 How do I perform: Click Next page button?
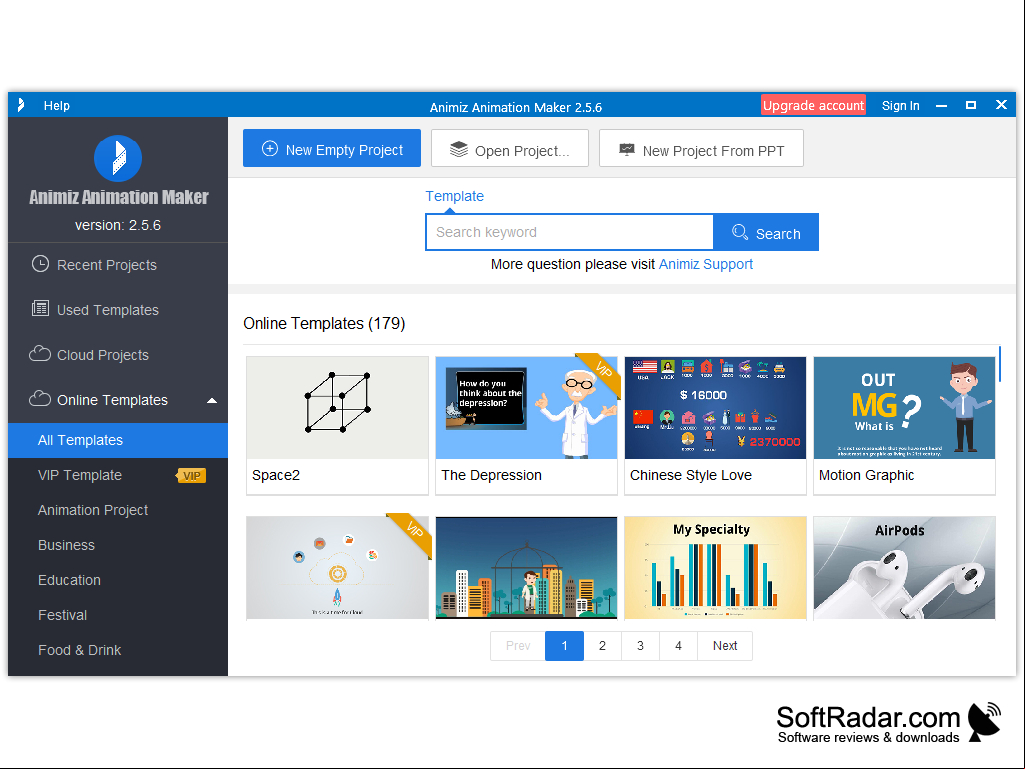pyautogui.click(x=725, y=646)
